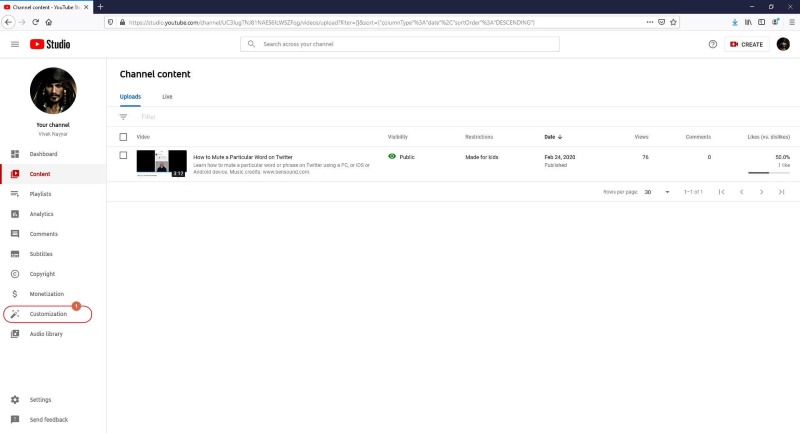This screenshot has width=800, height=433.
Task: Open Analytics in the sidebar
Action: tap(53, 214)
